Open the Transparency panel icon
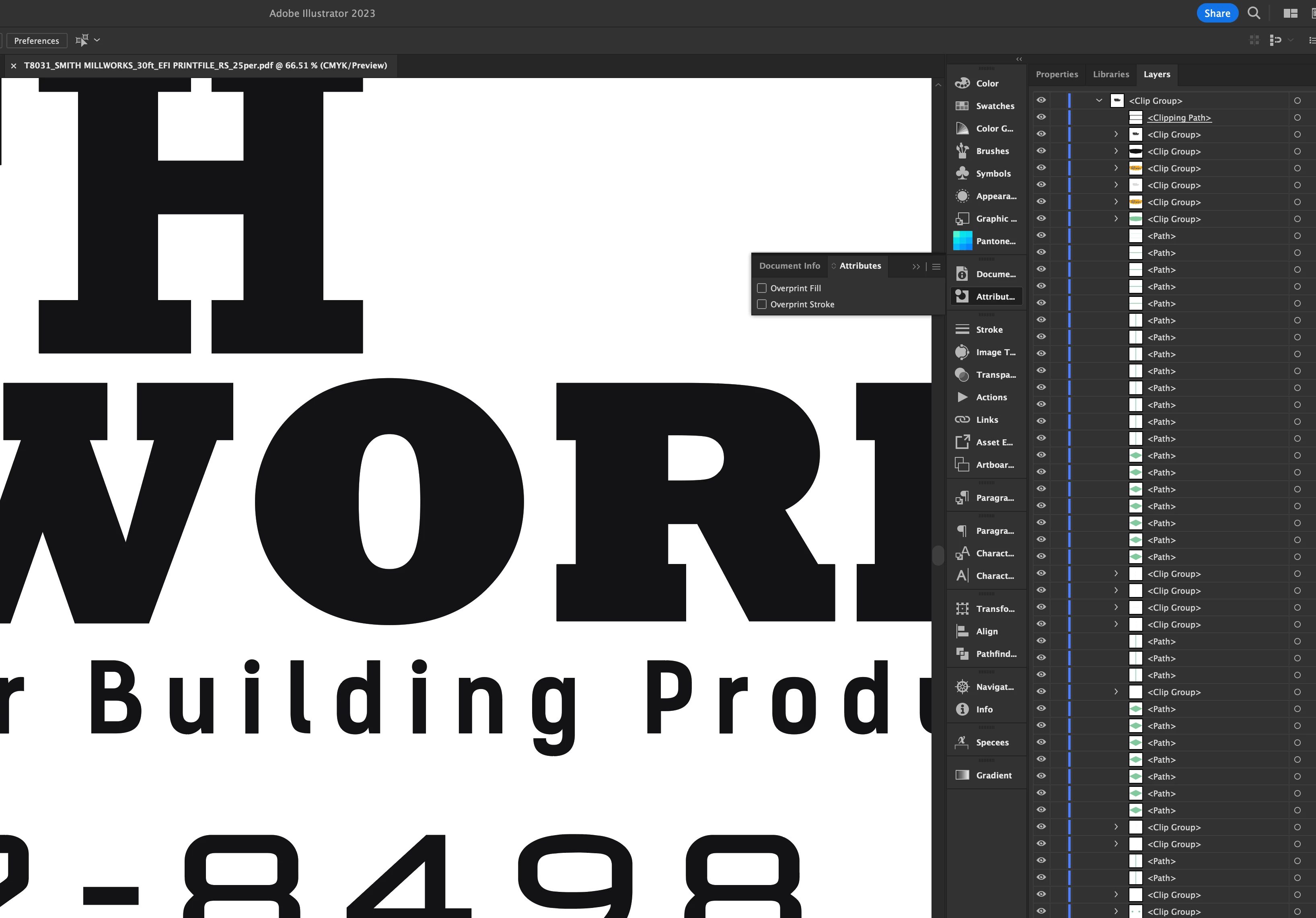 [x=962, y=375]
